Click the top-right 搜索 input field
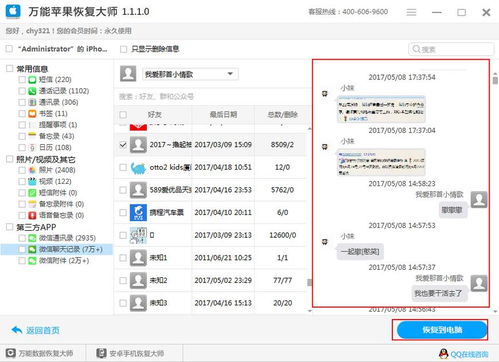This screenshot has width=499, height=362. [451, 49]
